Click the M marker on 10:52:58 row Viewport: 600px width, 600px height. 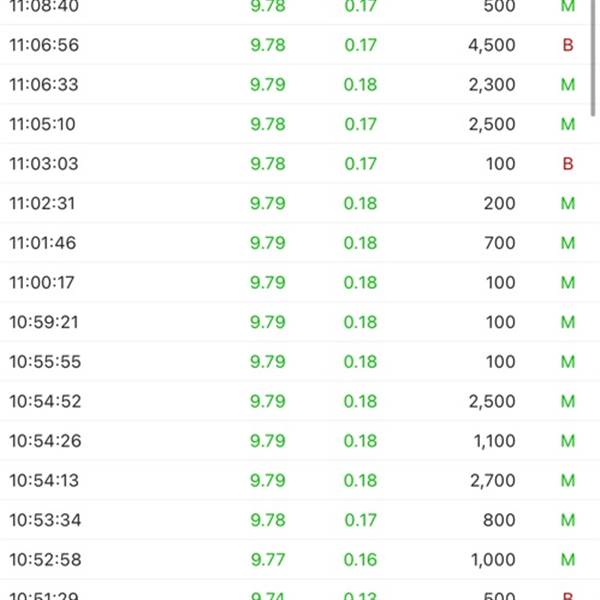pos(568,559)
